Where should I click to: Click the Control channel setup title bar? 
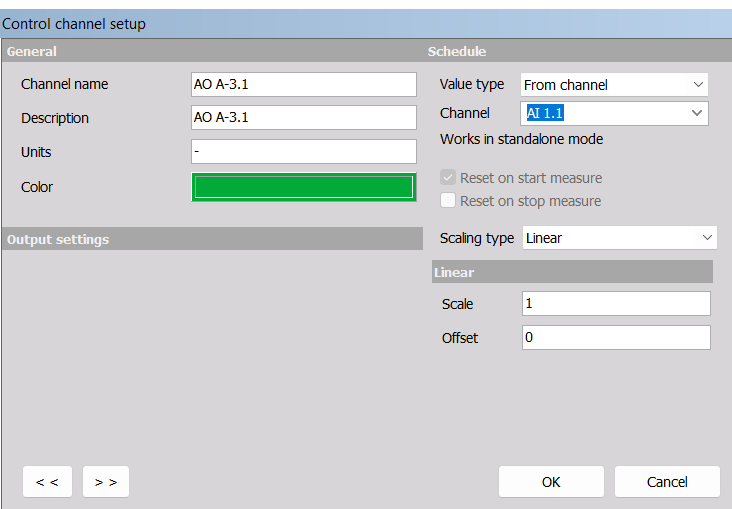click(366, 24)
